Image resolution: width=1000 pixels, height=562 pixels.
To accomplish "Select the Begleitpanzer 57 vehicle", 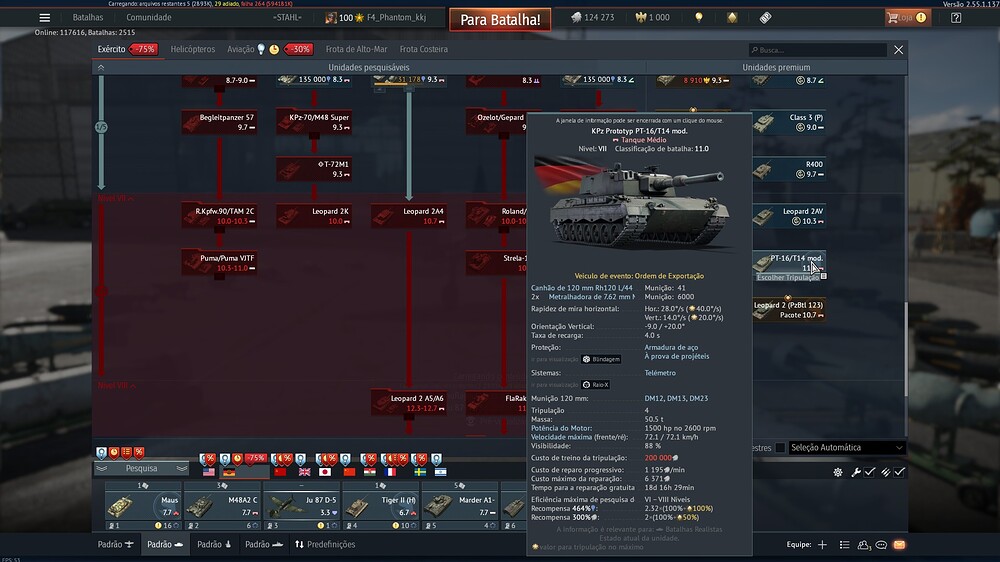I will pos(219,122).
